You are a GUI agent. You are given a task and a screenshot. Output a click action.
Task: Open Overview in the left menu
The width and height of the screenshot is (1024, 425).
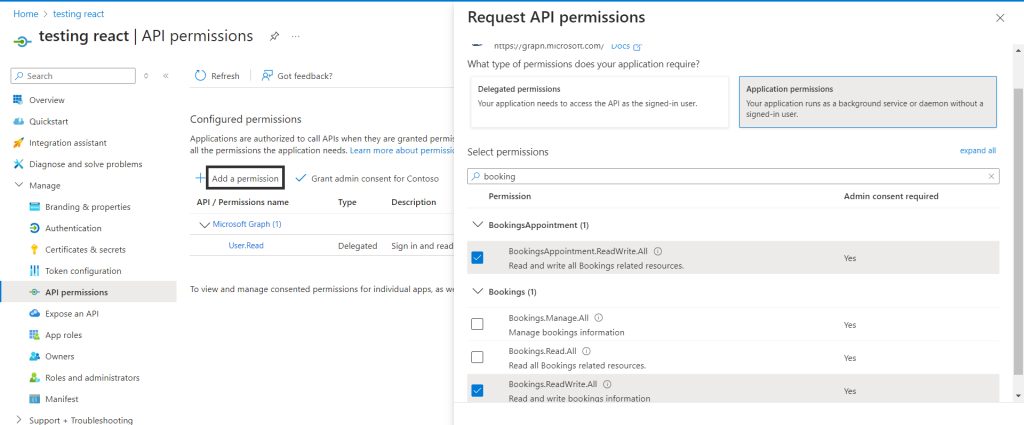(46, 100)
